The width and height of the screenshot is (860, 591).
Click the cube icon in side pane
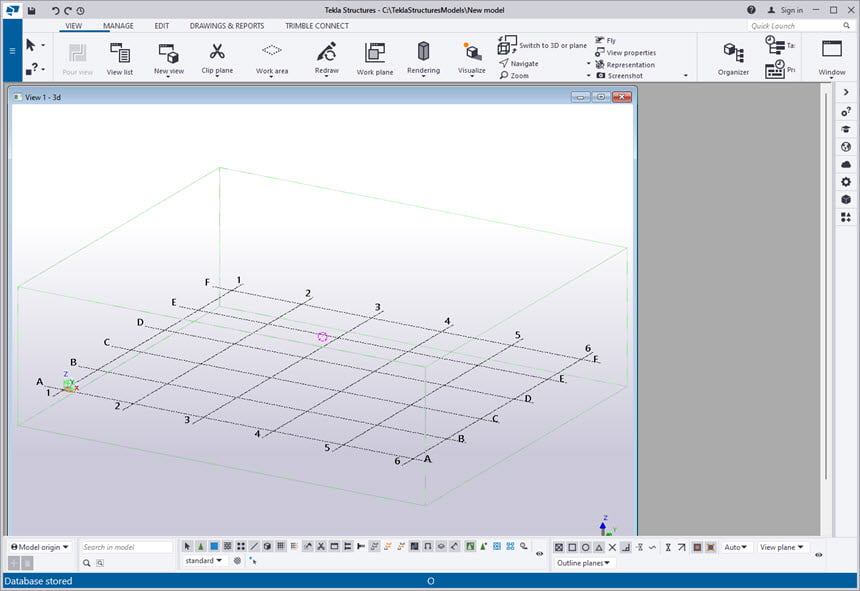[846, 200]
